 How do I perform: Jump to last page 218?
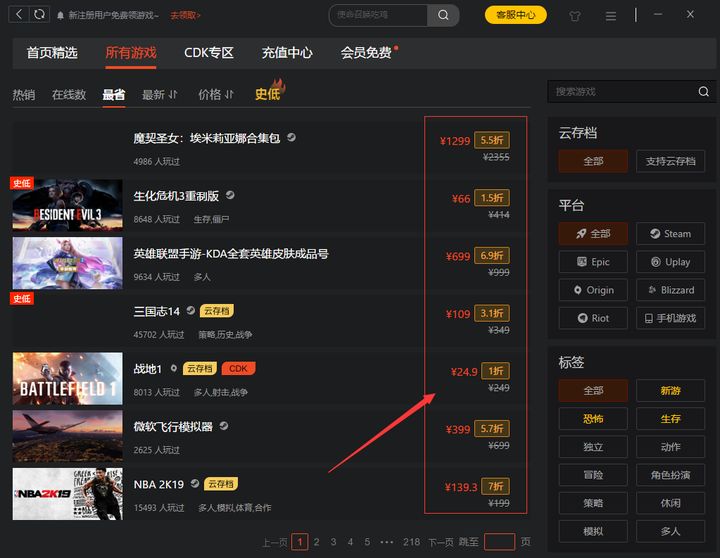(x=411, y=542)
